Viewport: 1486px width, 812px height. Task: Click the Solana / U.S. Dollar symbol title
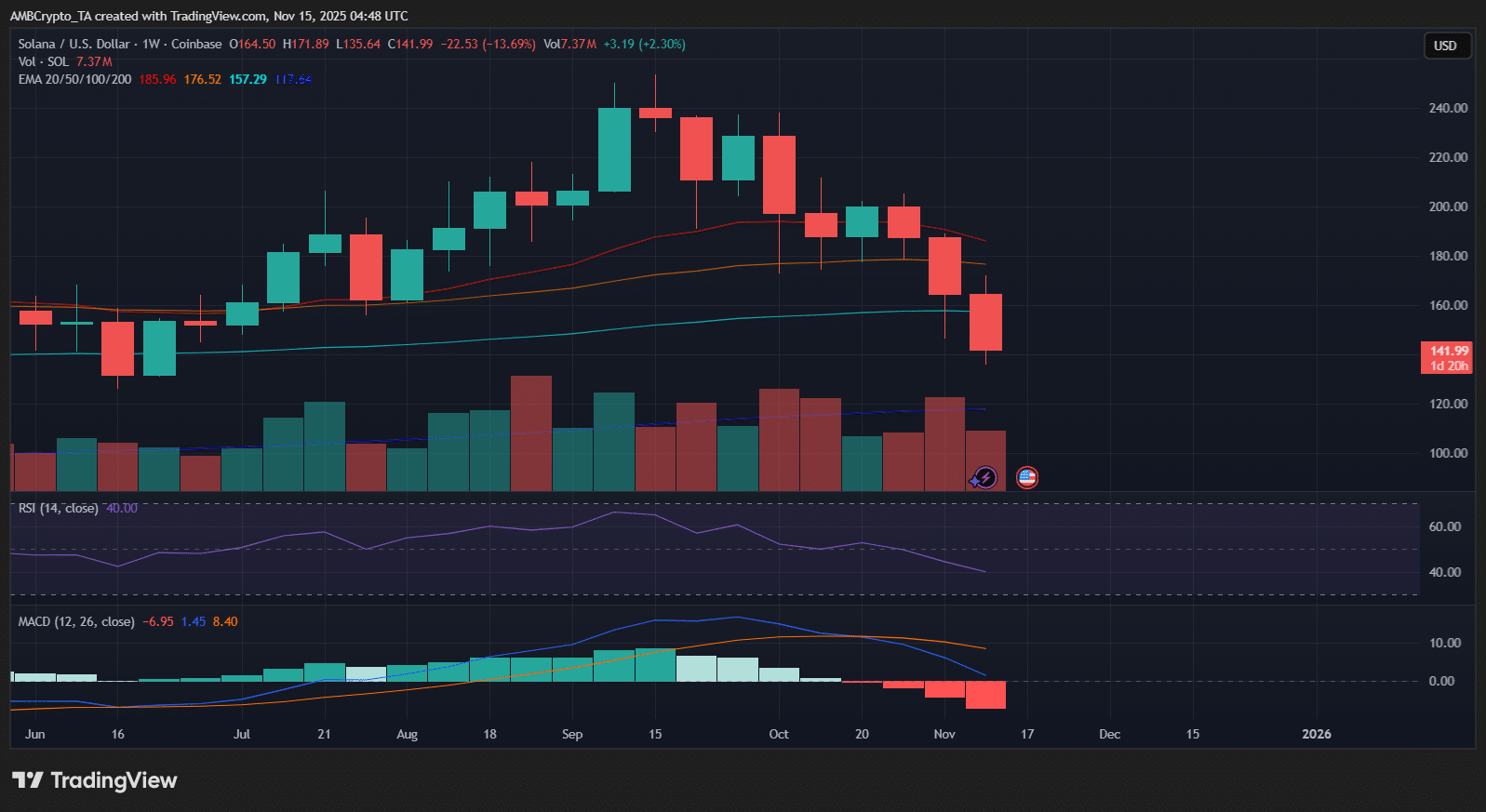pyautogui.click(x=74, y=44)
